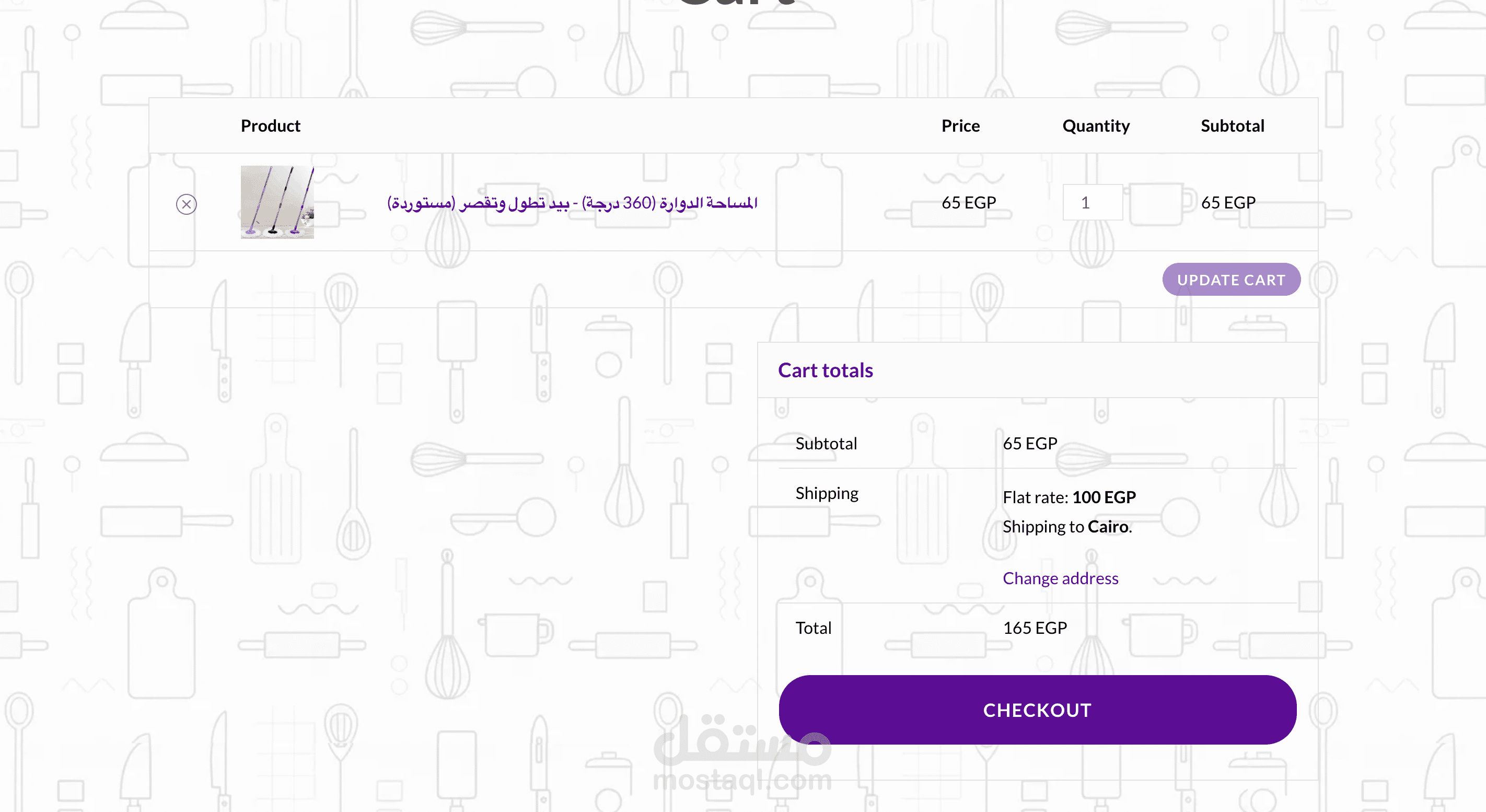Click the 65 EGP amount in Cart totals

pyautogui.click(x=1030, y=443)
